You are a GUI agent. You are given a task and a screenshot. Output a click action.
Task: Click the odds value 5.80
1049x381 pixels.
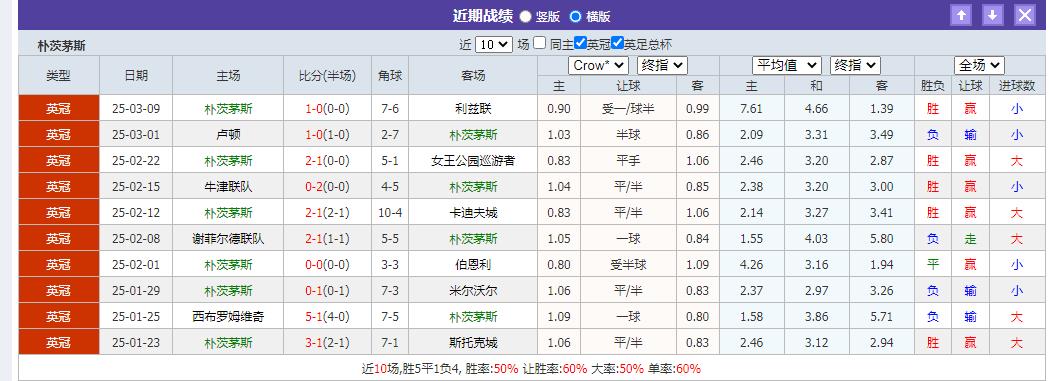point(882,239)
